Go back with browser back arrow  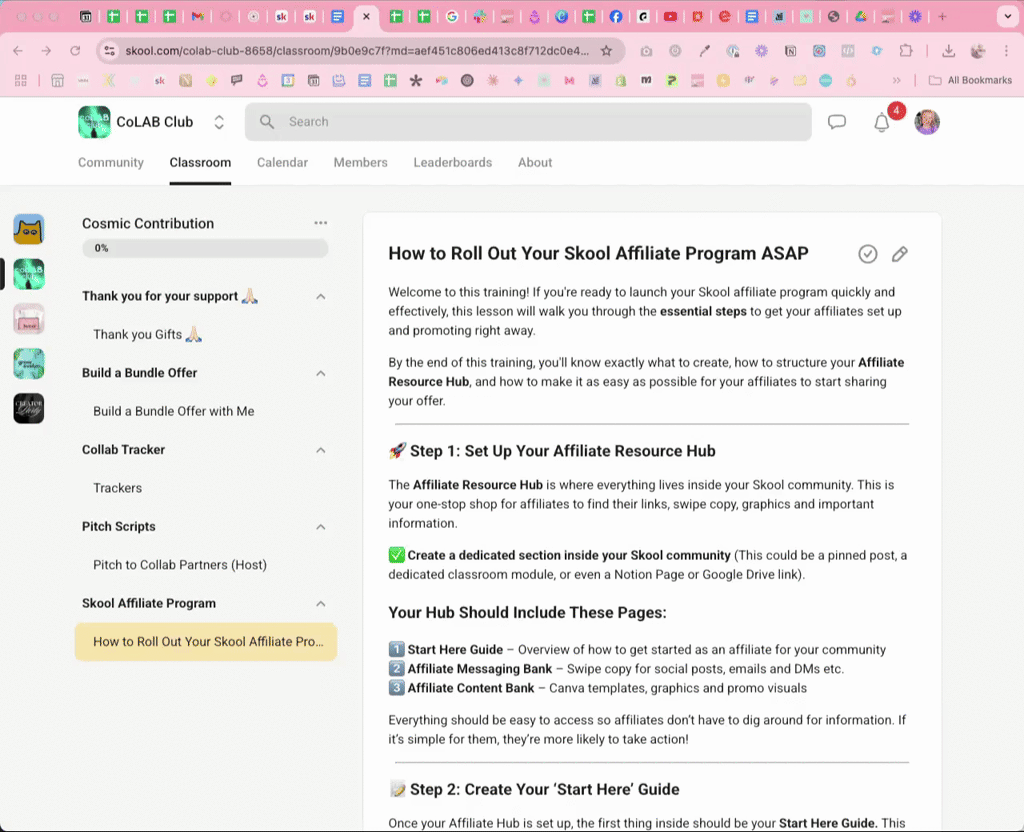coord(18,51)
